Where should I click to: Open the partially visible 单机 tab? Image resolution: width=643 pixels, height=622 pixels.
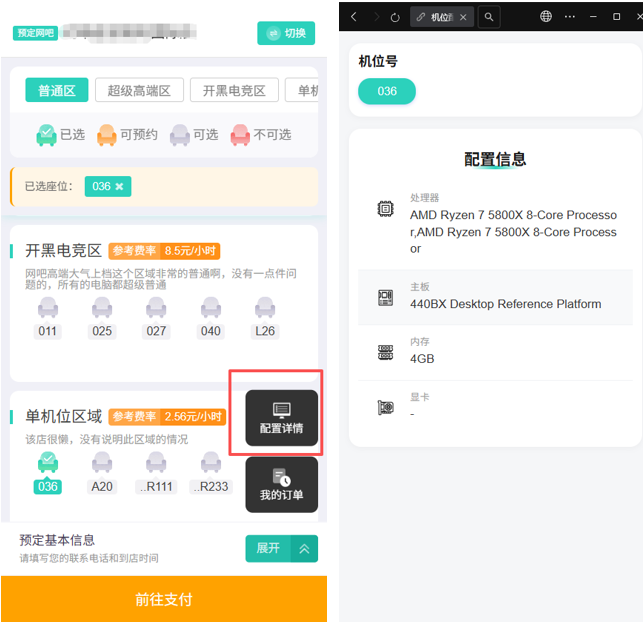(303, 90)
